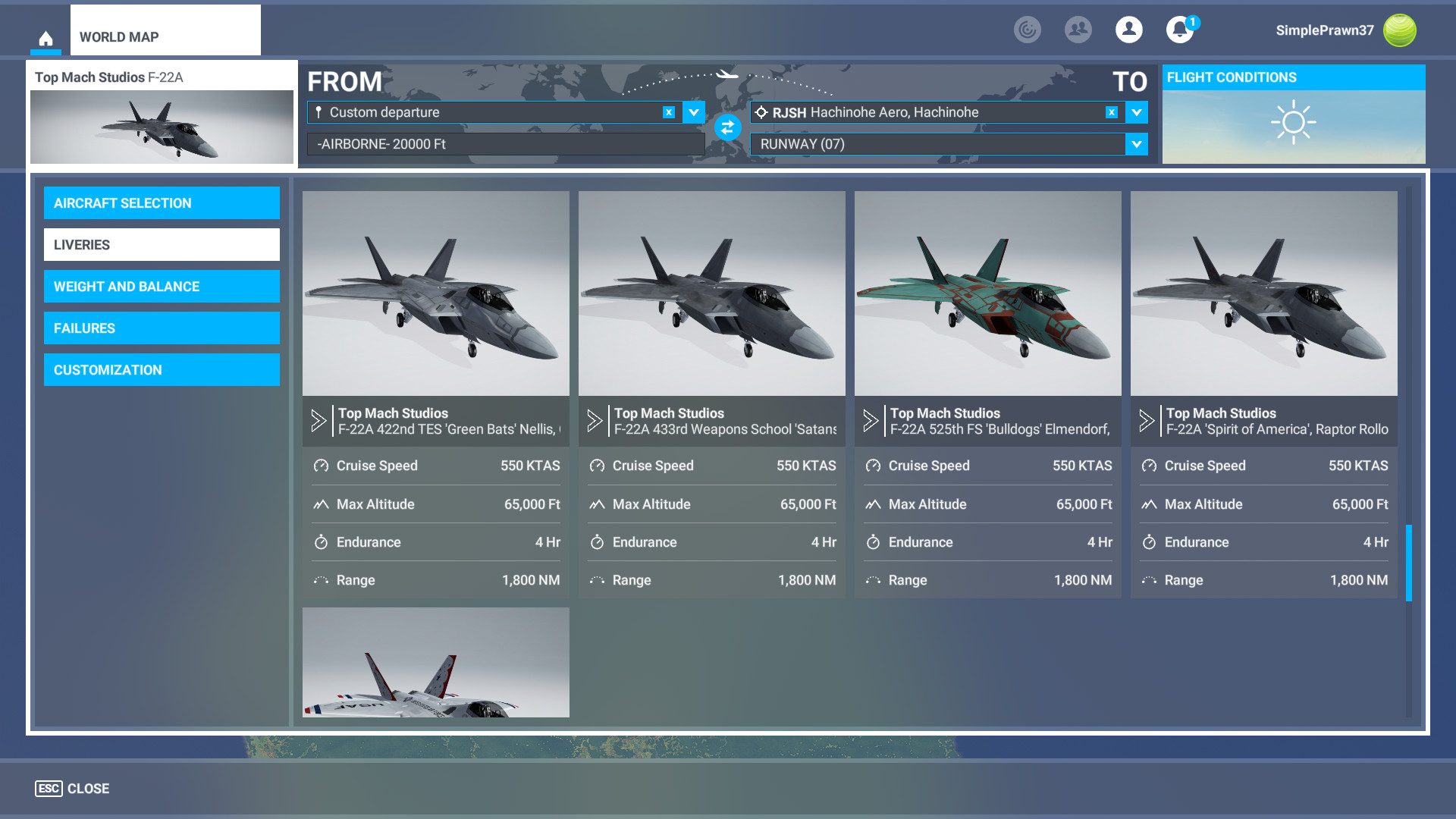Swap departure and arrival with round arrows icon
The image size is (1456, 819).
727,127
